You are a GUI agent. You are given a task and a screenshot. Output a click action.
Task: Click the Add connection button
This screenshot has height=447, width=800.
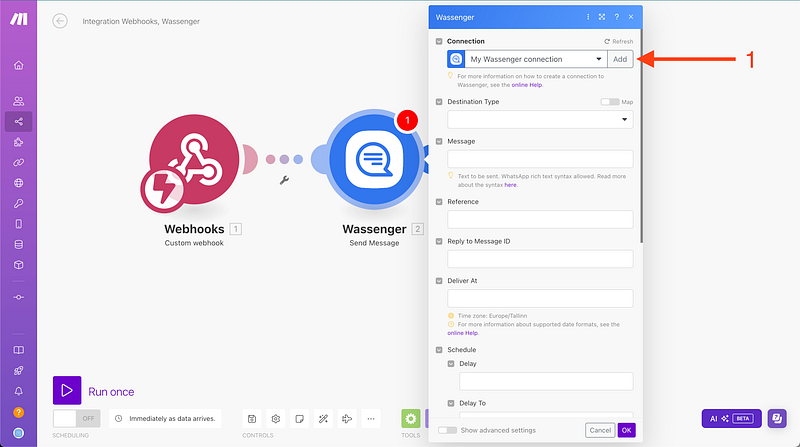(x=620, y=59)
